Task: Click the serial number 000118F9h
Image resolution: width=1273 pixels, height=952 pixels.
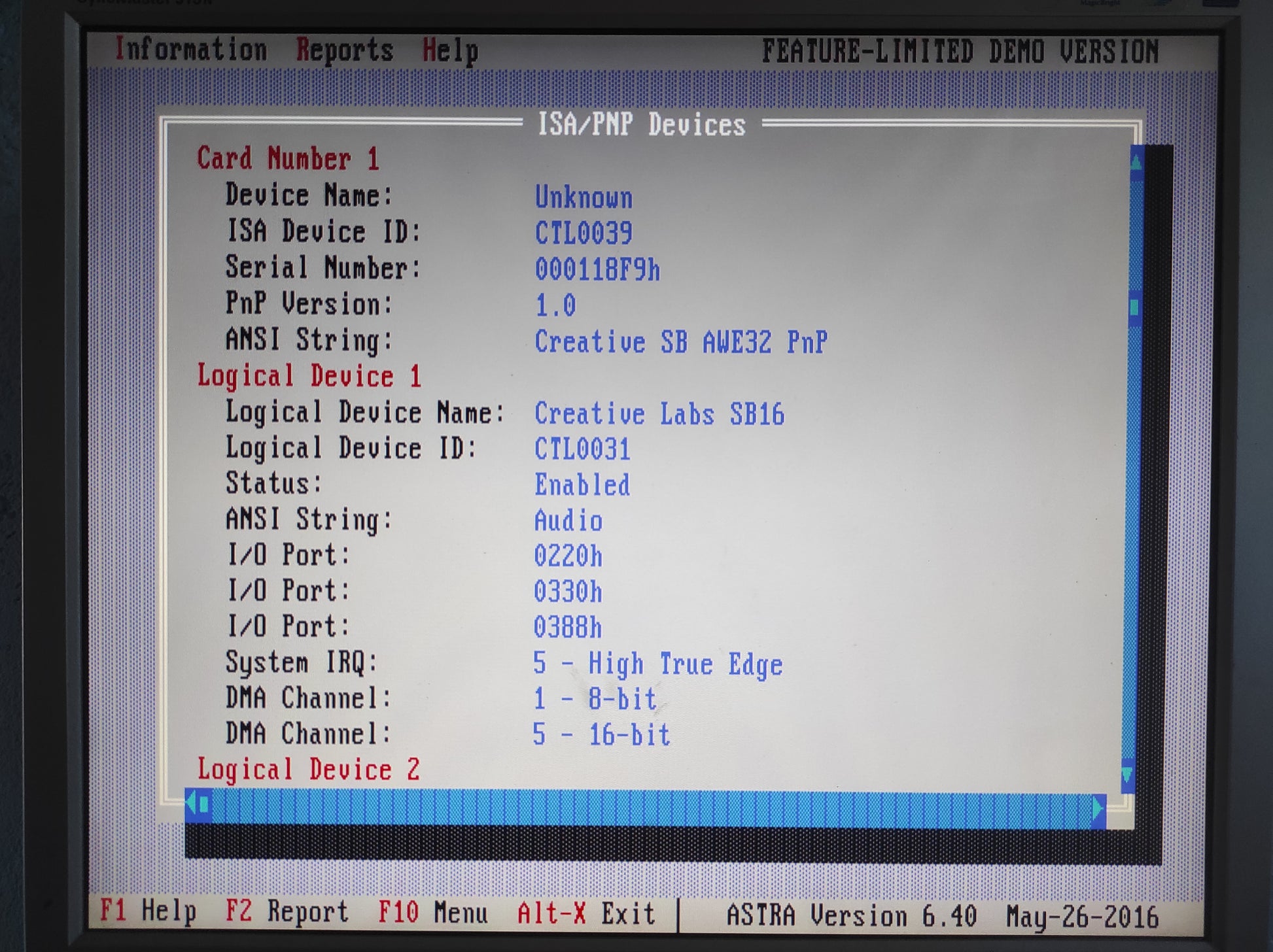Action: (x=598, y=269)
